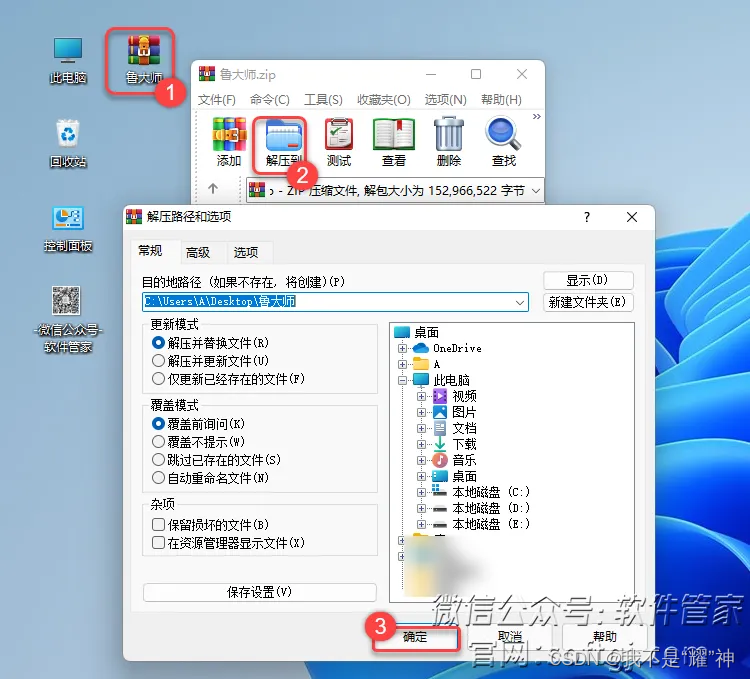Viewport: 750px width, 679px height.
Task: Select OneDrive cloud icon in folder tree
Action: [x=420, y=348]
